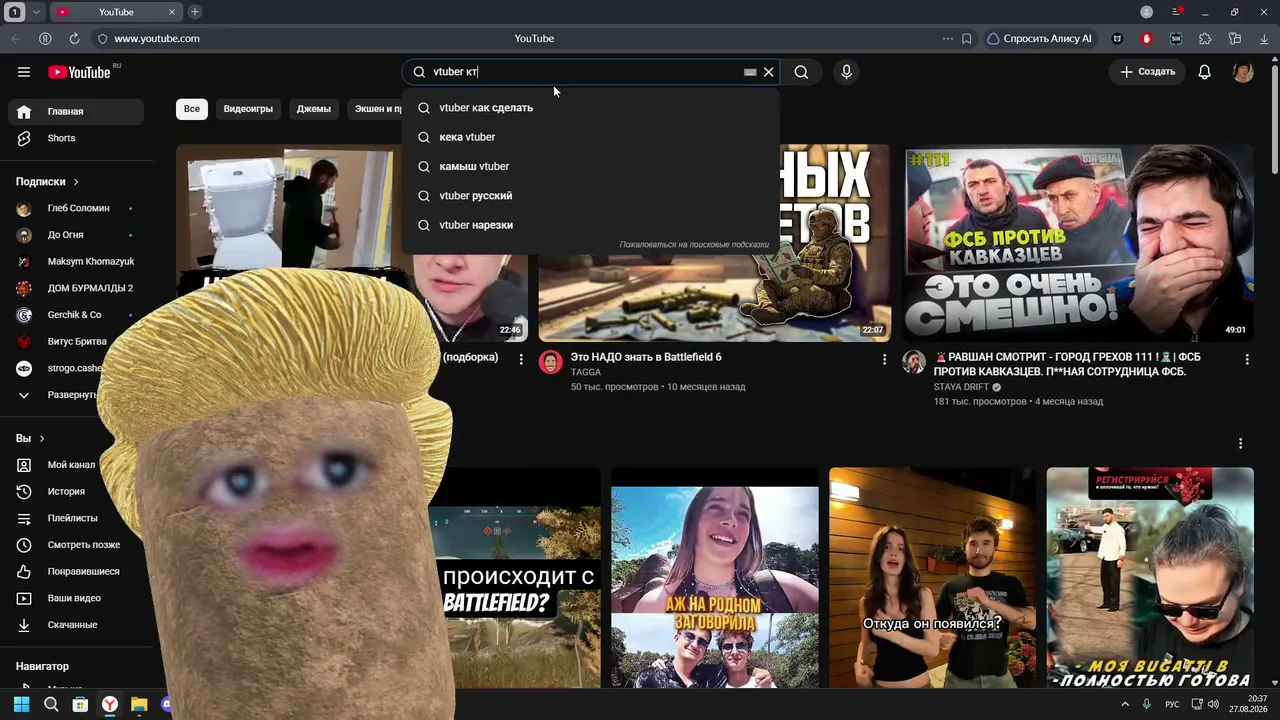Open Shorts shelf options menu
Viewport: 1280px width, 720px height.
(1241, 443)
